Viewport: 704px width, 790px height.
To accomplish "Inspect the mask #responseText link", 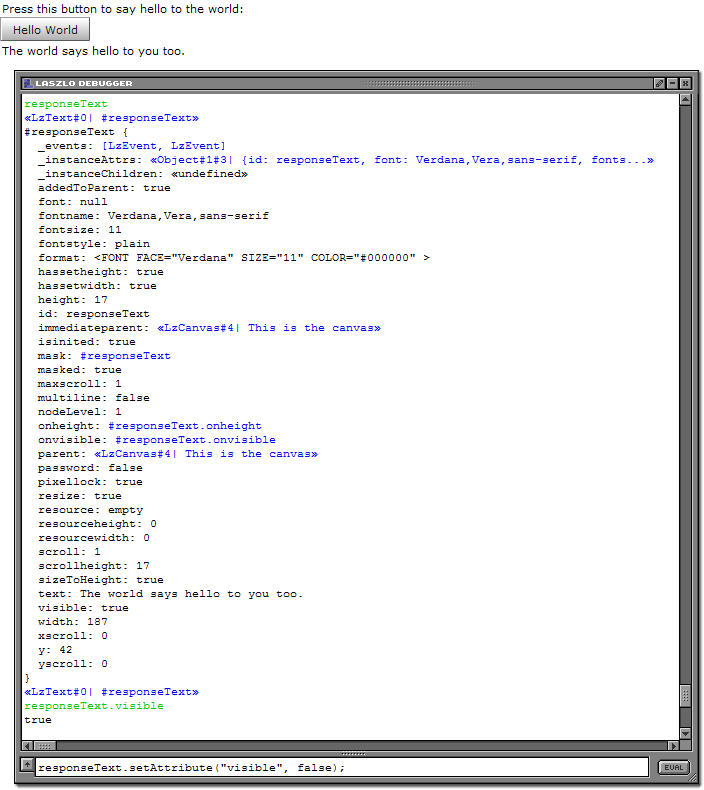I will tap(125, 356).
